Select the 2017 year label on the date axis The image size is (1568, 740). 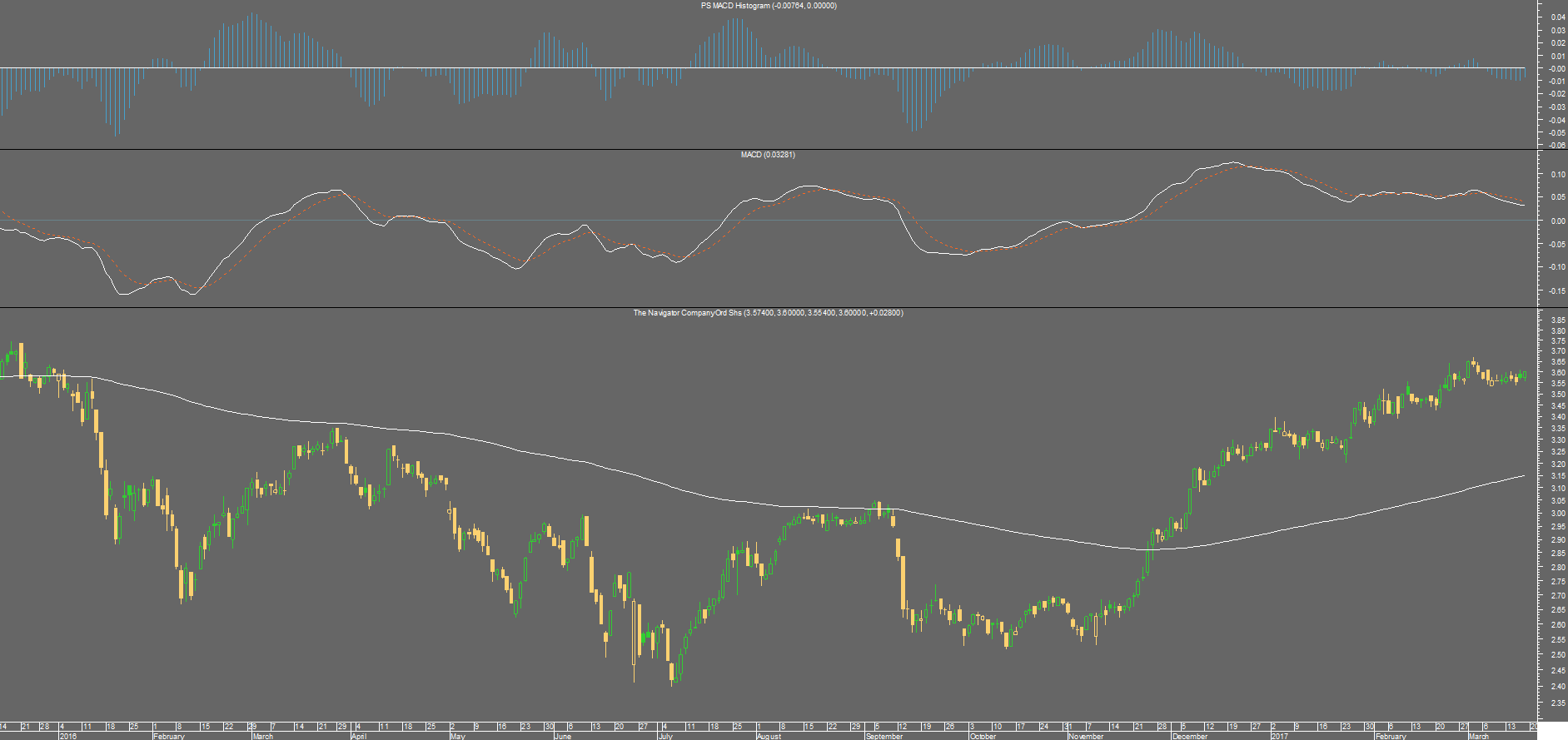1280,736
